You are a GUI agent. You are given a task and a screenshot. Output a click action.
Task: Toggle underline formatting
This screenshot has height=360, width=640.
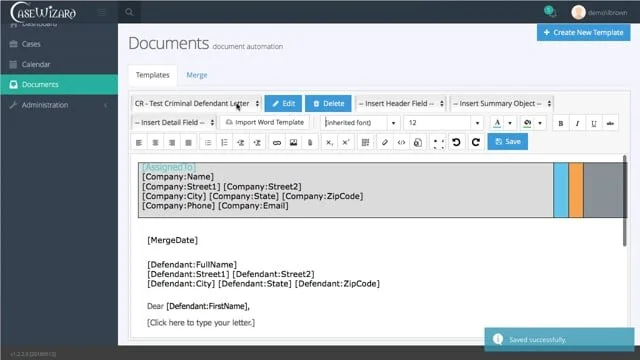coord(593,123)
